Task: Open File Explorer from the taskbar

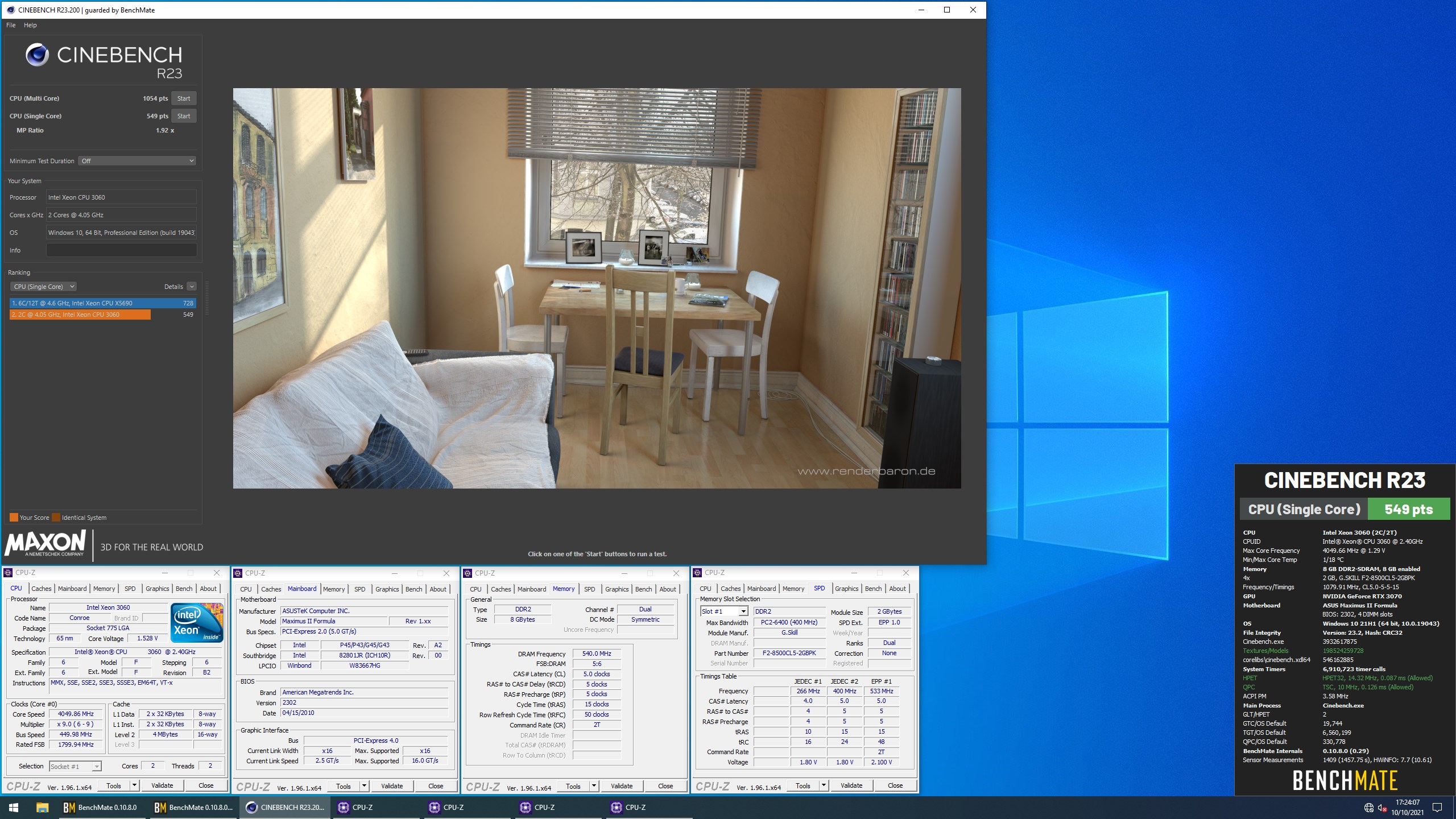Action: (x=42, y=807)
